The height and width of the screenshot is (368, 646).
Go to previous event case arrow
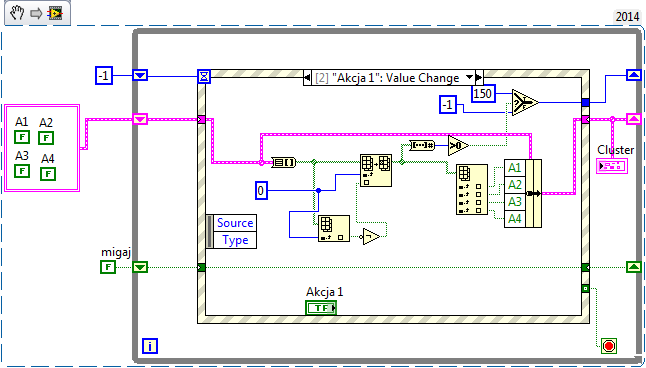click(x=307, y=77)
